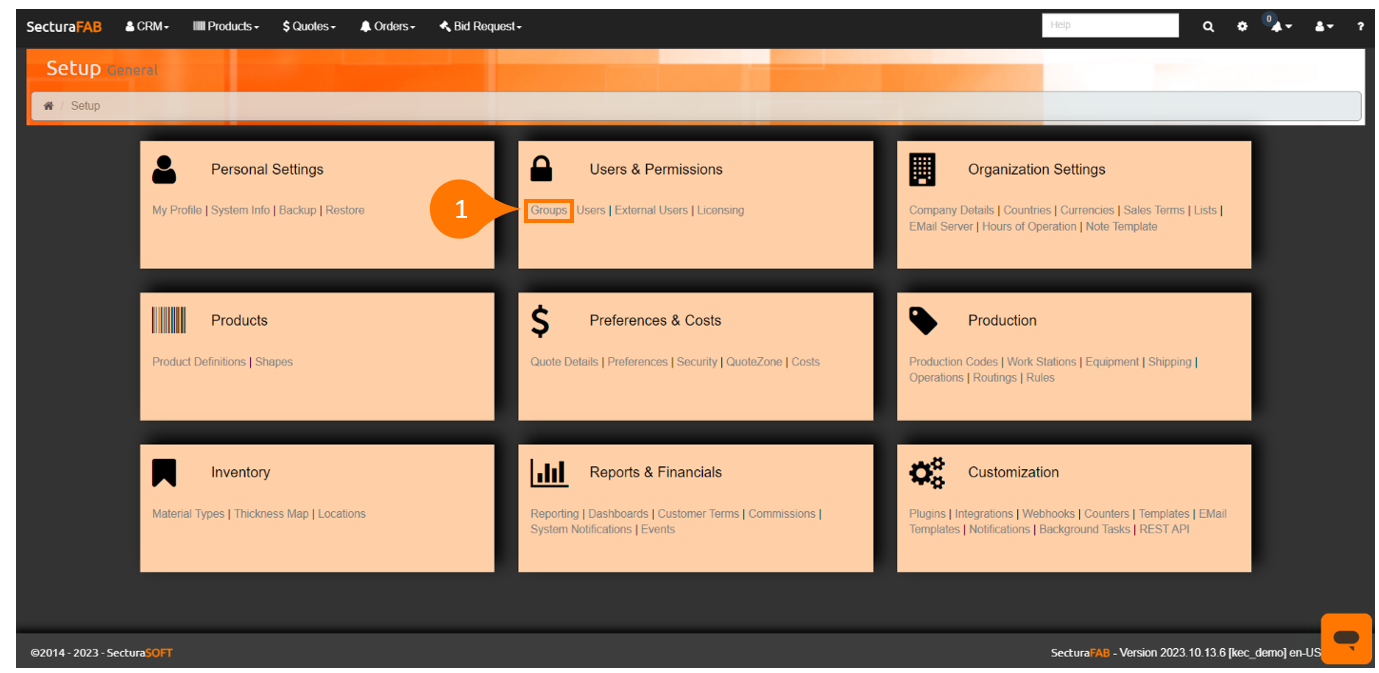This screenshot has height=673, width=1379.
Task: Go to Product Definitions
Action: (x=198, y=362)
